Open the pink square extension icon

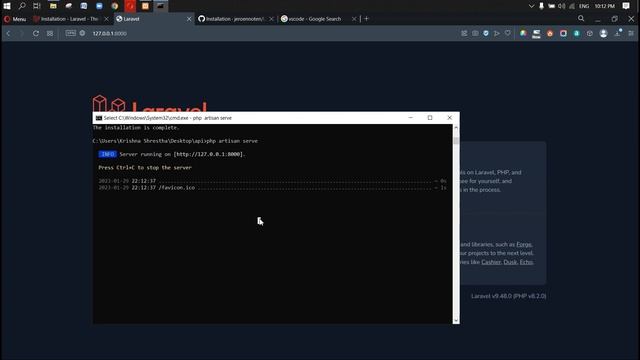click(563, 33)
